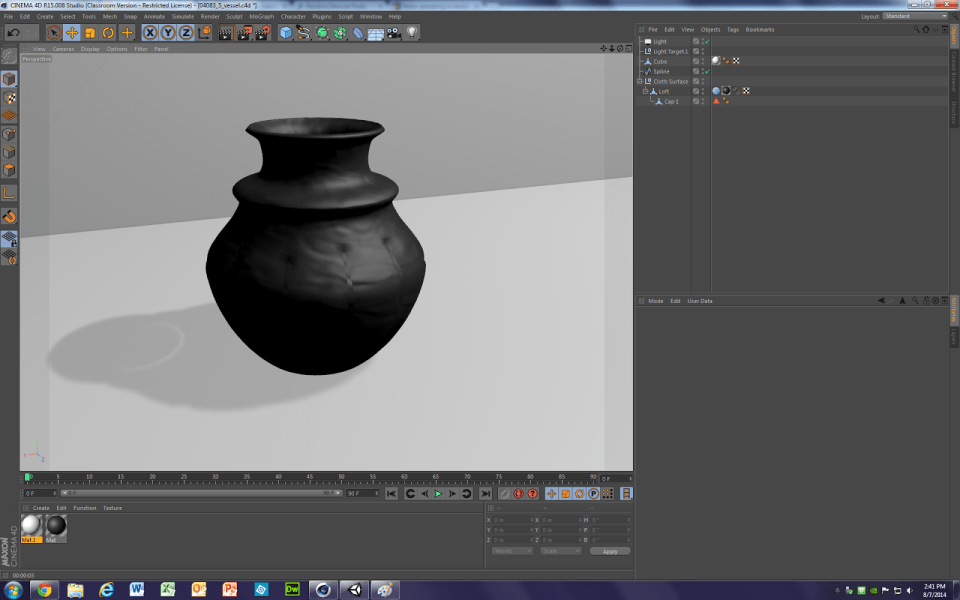960x600 pixels.
Task: Open the Layout dropdown set to Standard
Action: click(915, 16)
